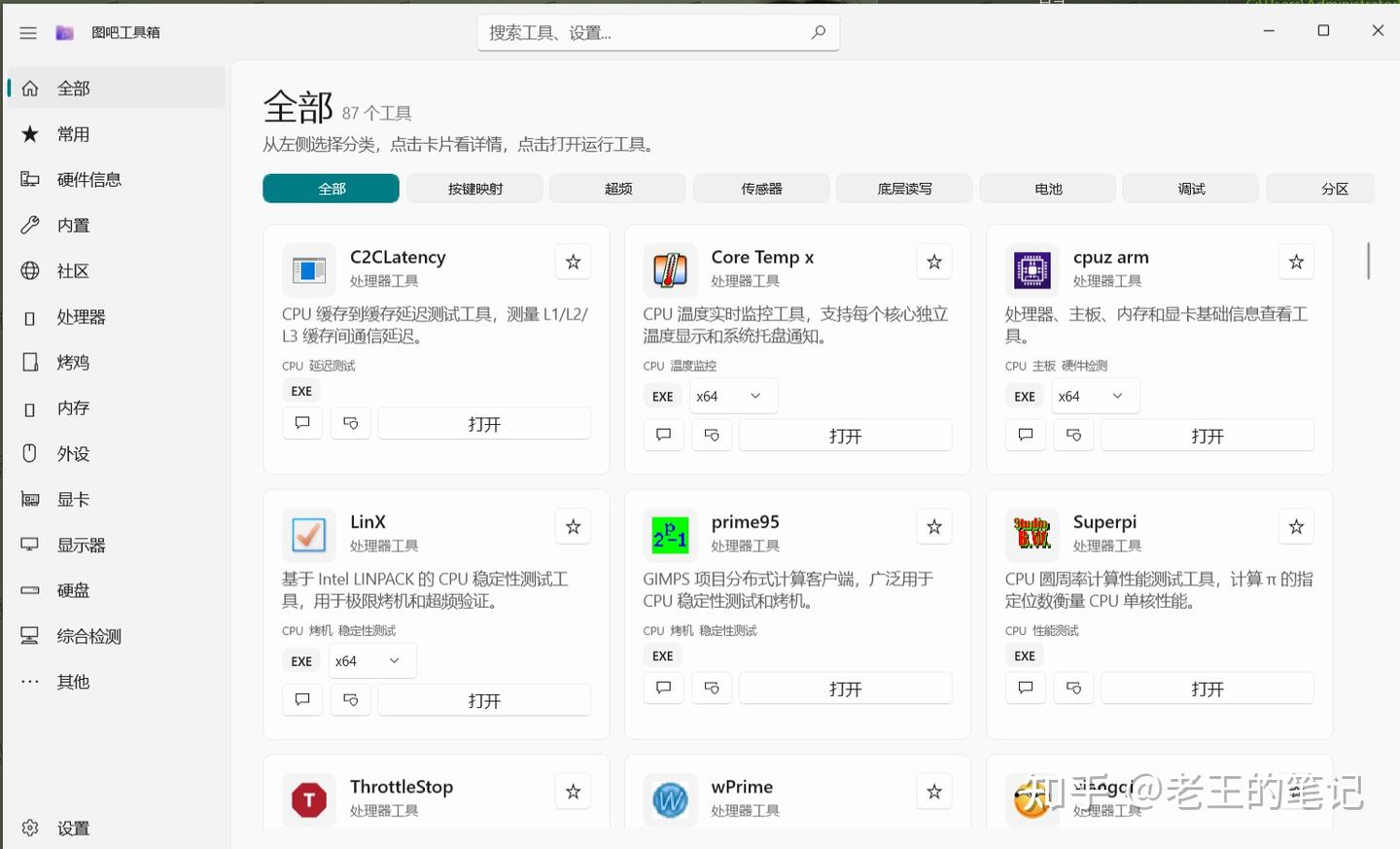Open the 综合检测 sidebar category
1400x849 pixels.
tap(116, 636)
